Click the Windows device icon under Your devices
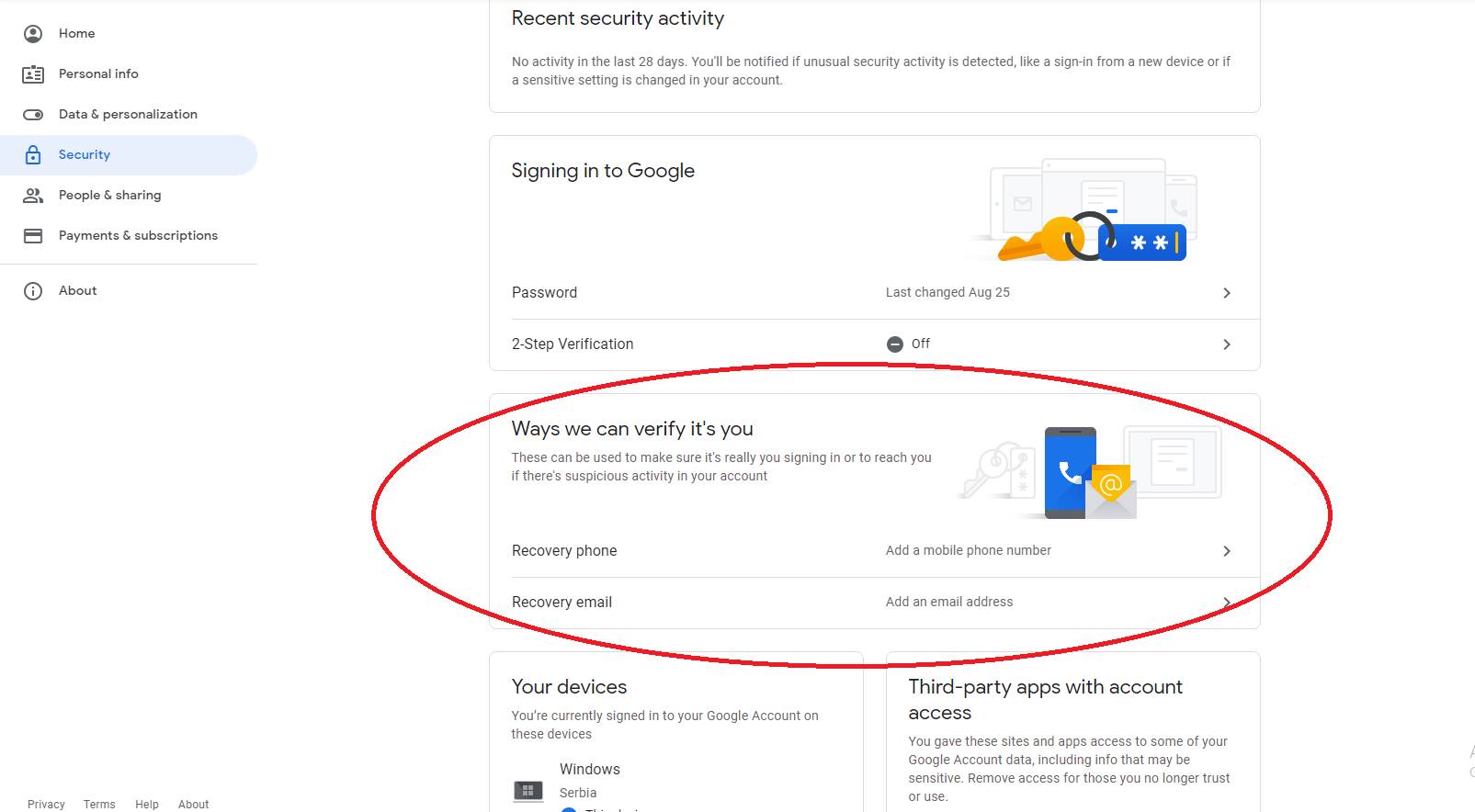Image resolution: width=1475 pixels, height=812 pixels. click(528, 790)
